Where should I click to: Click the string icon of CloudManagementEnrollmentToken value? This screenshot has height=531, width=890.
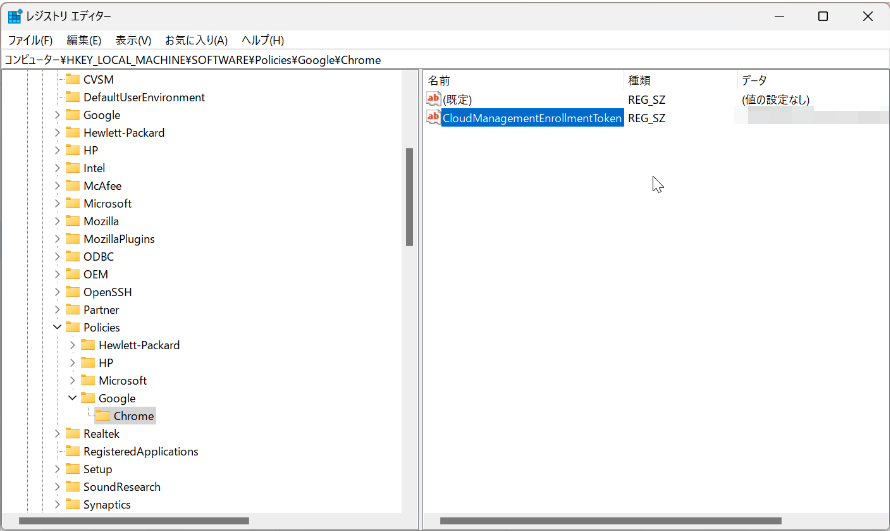click(x=433, y=118)
